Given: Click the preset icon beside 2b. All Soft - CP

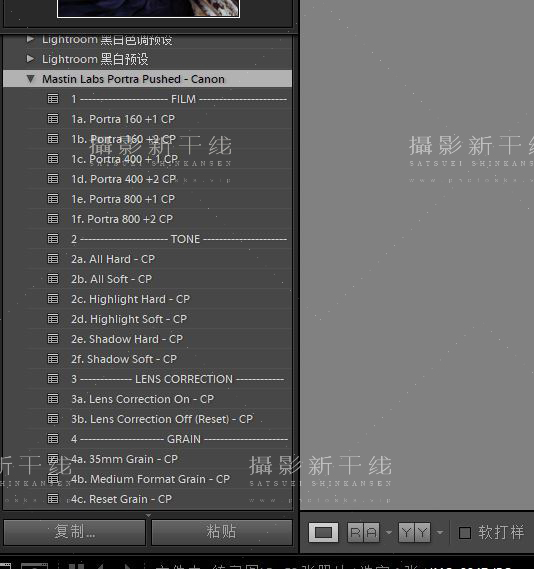Looking at the screenshot, I should click(53, 279).
